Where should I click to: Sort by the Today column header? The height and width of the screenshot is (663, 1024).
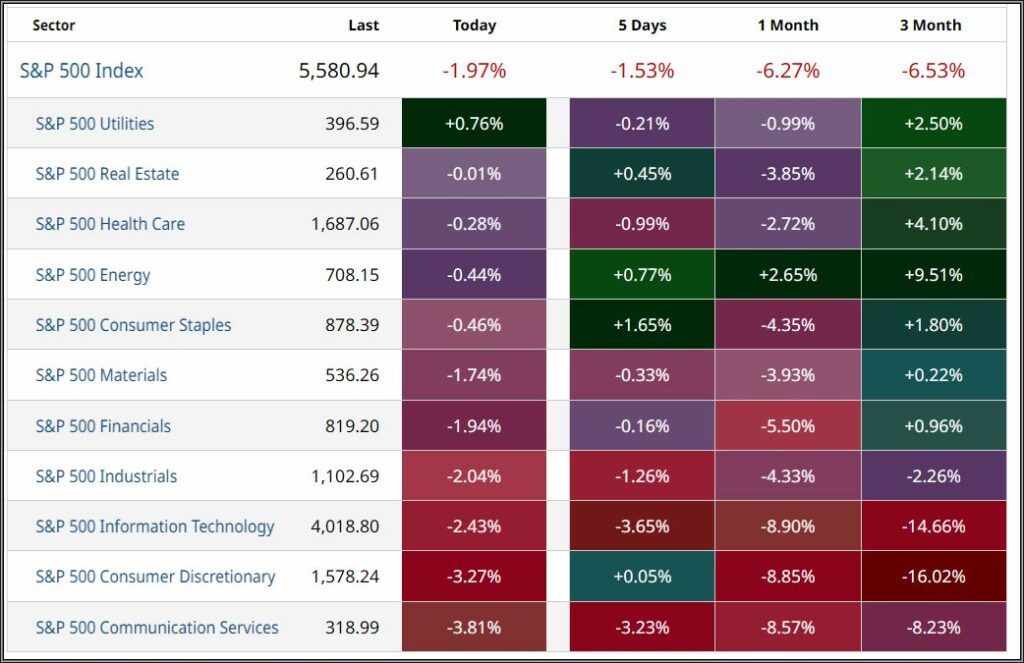click(474, 26)
